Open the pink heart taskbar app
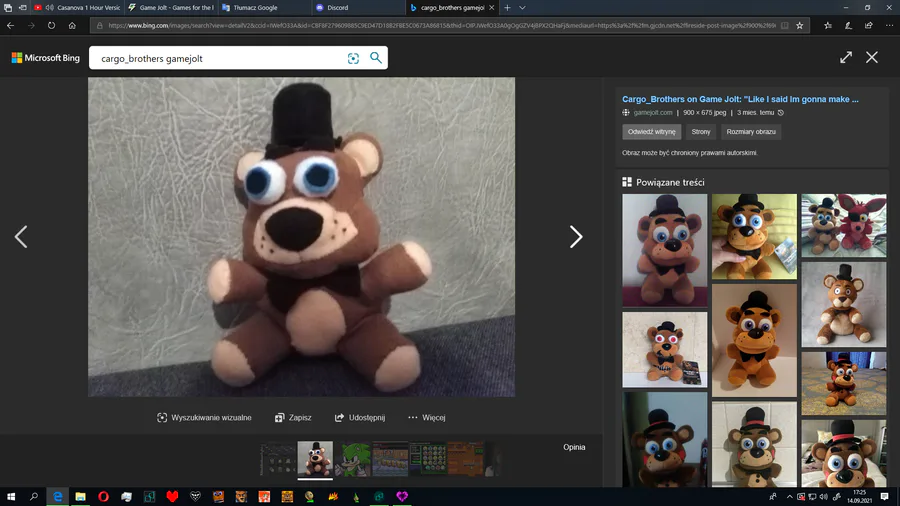Viewport: 900px width, 506px height. 402,497
